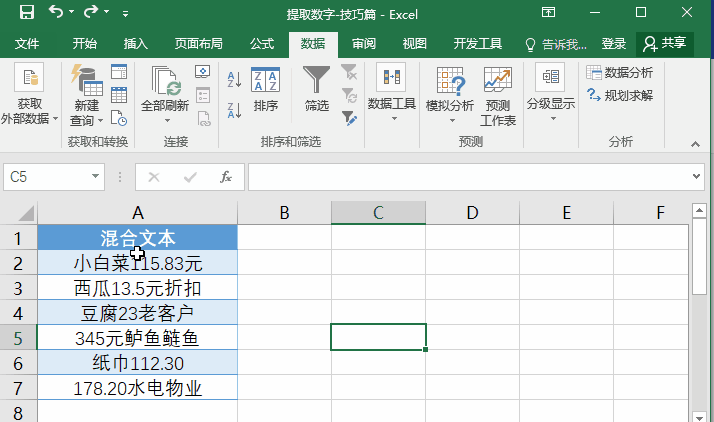Collapse the ribbon with the chevron
Viewport: 714px width, 422px height.
tap(695, 144)
